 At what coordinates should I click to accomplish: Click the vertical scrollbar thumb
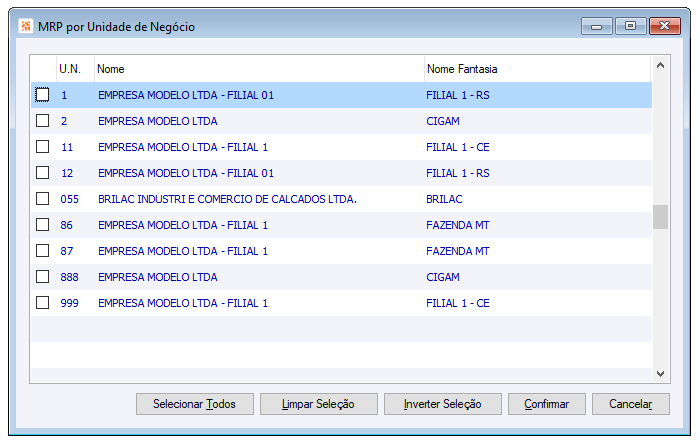[x=661, y=217]
